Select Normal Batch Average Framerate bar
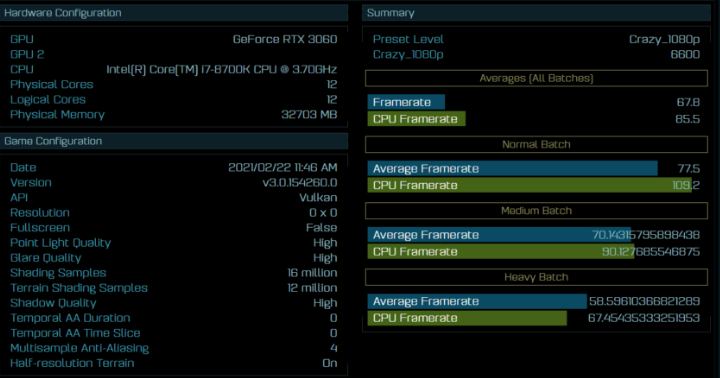The height and width of the screenshot is (378, 720). pos(512,169)
